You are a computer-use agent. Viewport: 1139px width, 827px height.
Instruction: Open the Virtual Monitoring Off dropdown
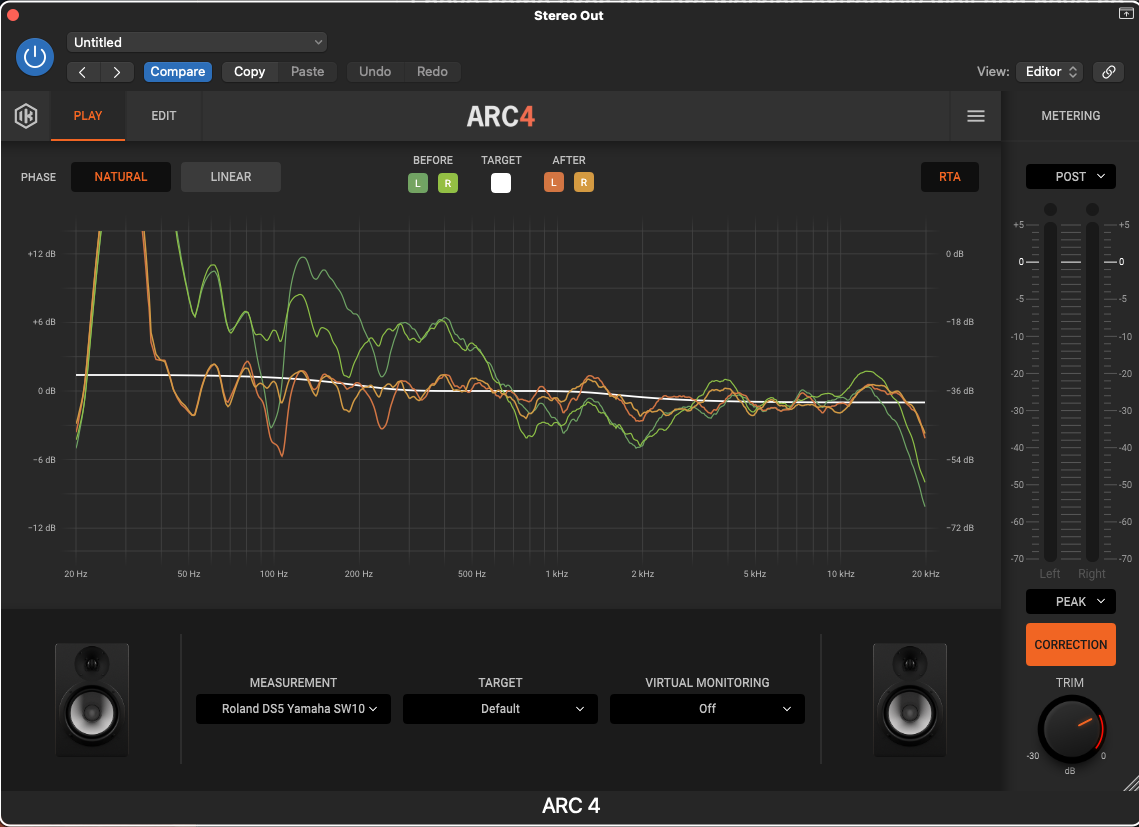pyautogui.click(x=708, y=709)
